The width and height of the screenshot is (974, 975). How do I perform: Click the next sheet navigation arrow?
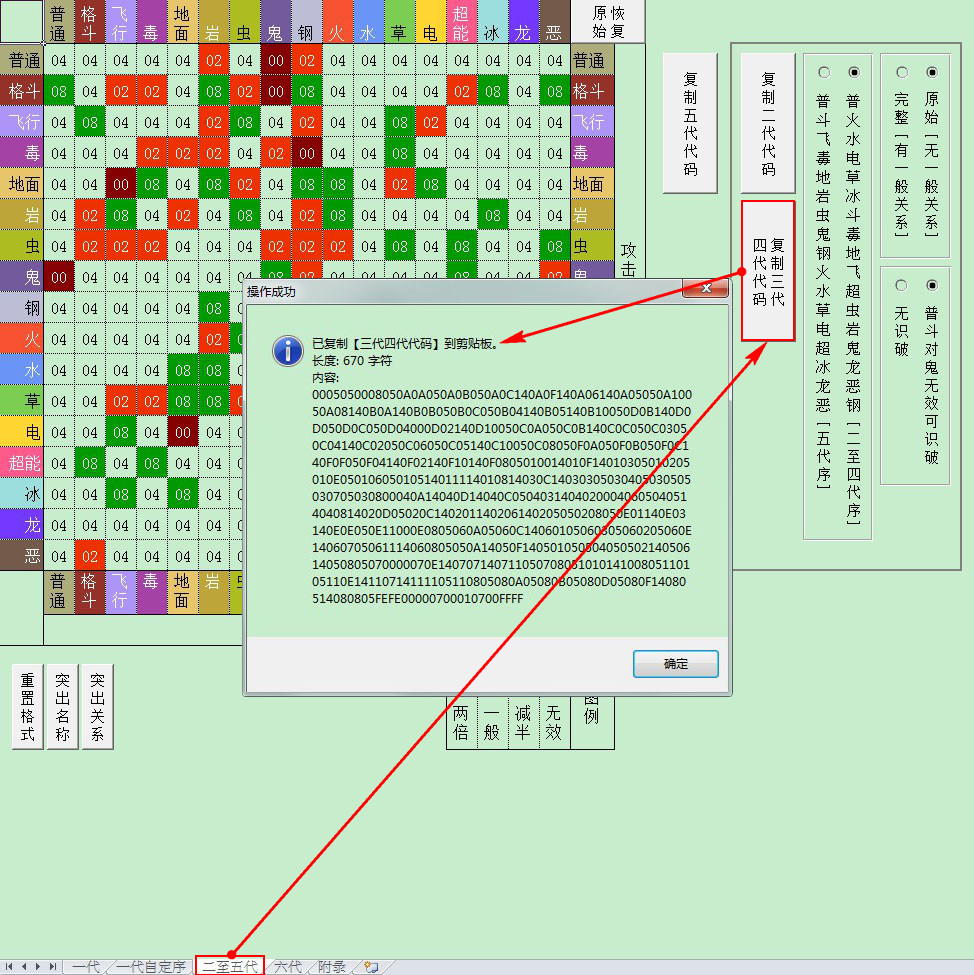tap(38, 967)
